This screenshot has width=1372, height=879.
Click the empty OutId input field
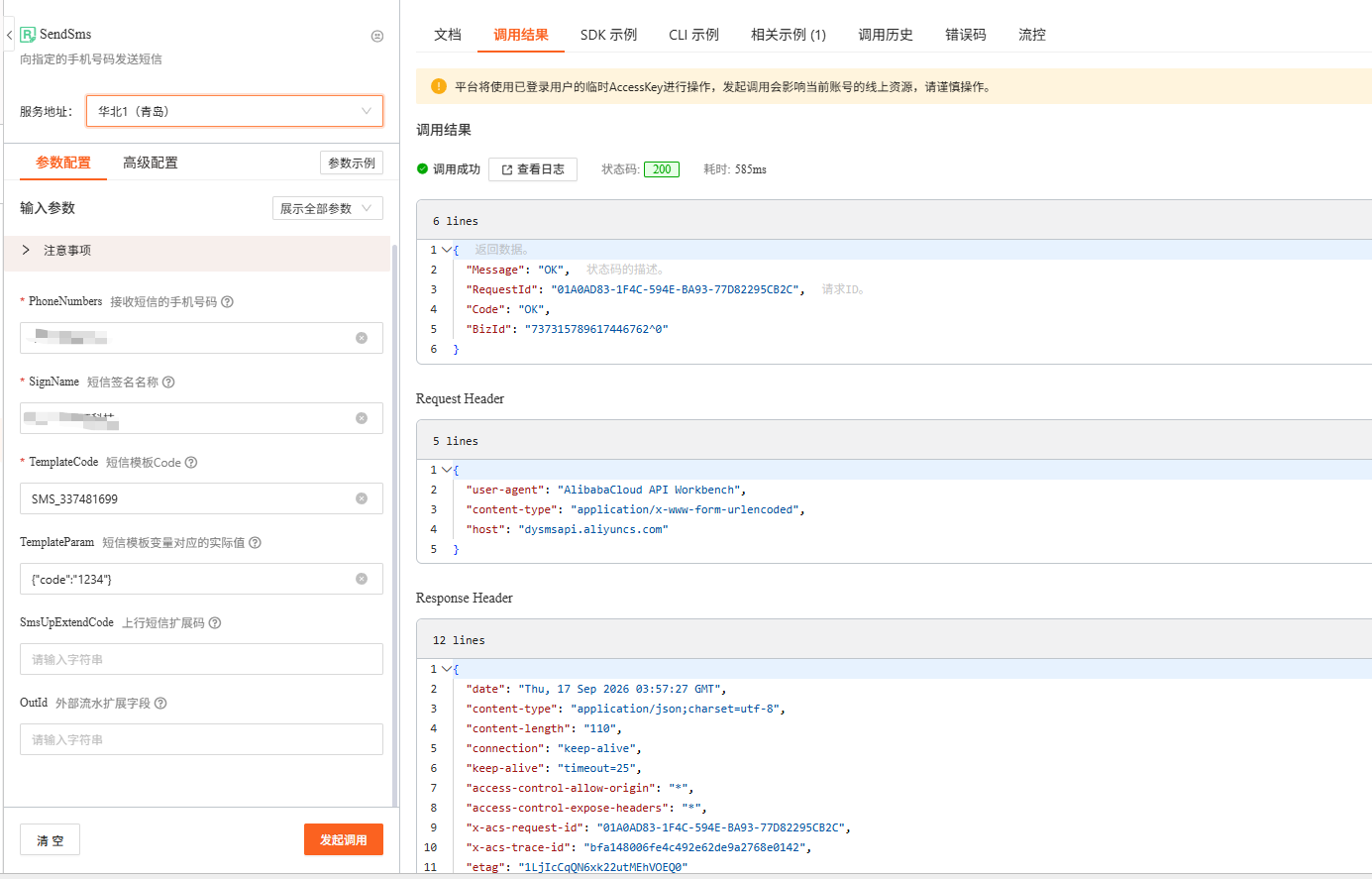201,739
